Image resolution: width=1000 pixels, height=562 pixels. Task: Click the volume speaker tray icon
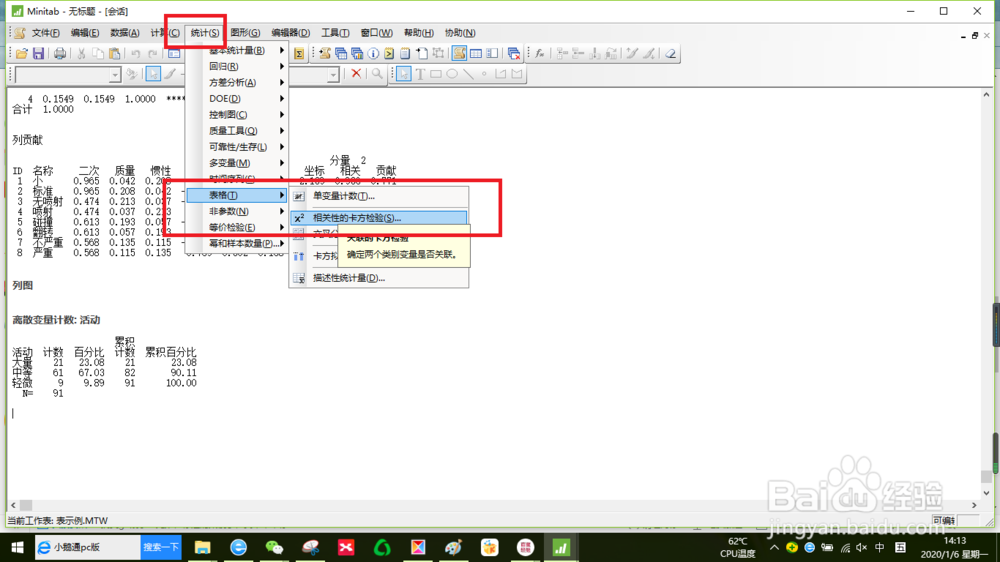tap(862, 547)
